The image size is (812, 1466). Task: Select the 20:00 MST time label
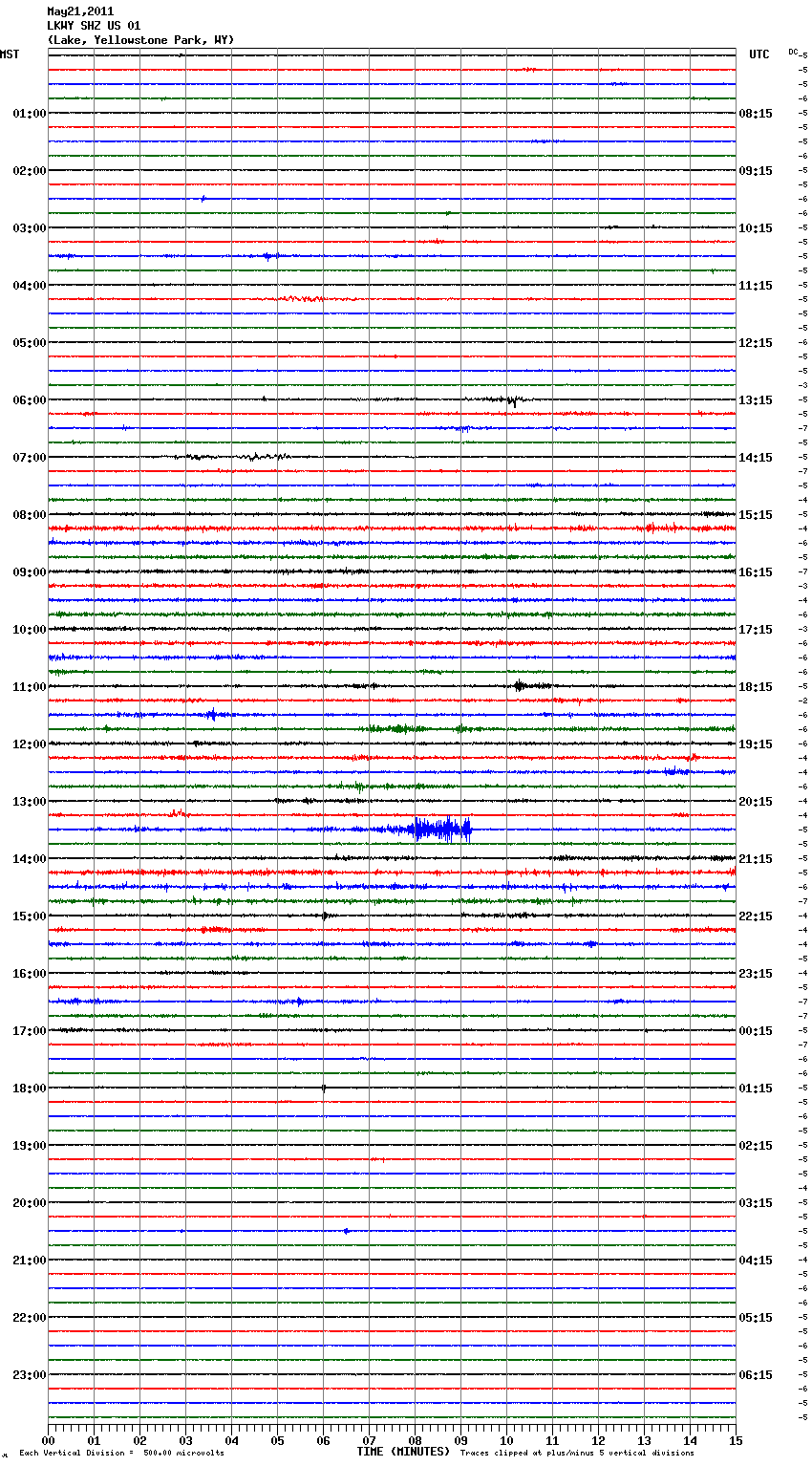(x=29, y=1203)
